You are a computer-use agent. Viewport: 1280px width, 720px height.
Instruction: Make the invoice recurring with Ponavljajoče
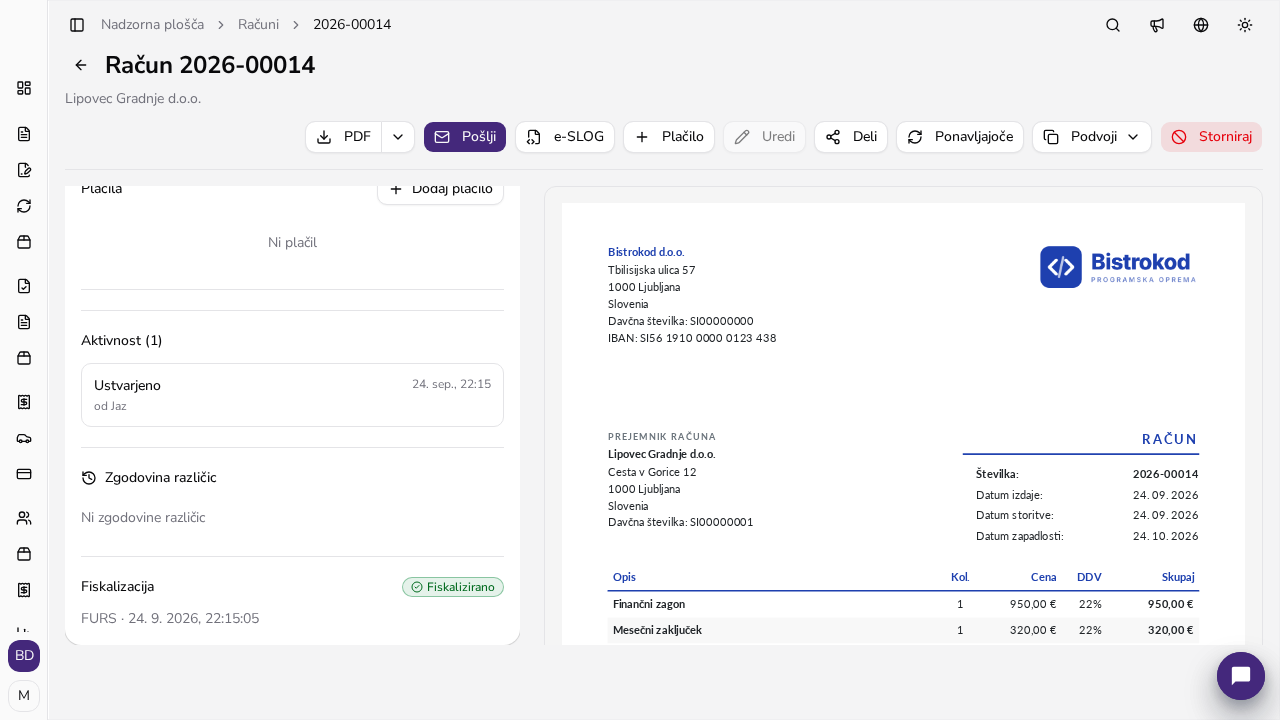tap(960, 137)
